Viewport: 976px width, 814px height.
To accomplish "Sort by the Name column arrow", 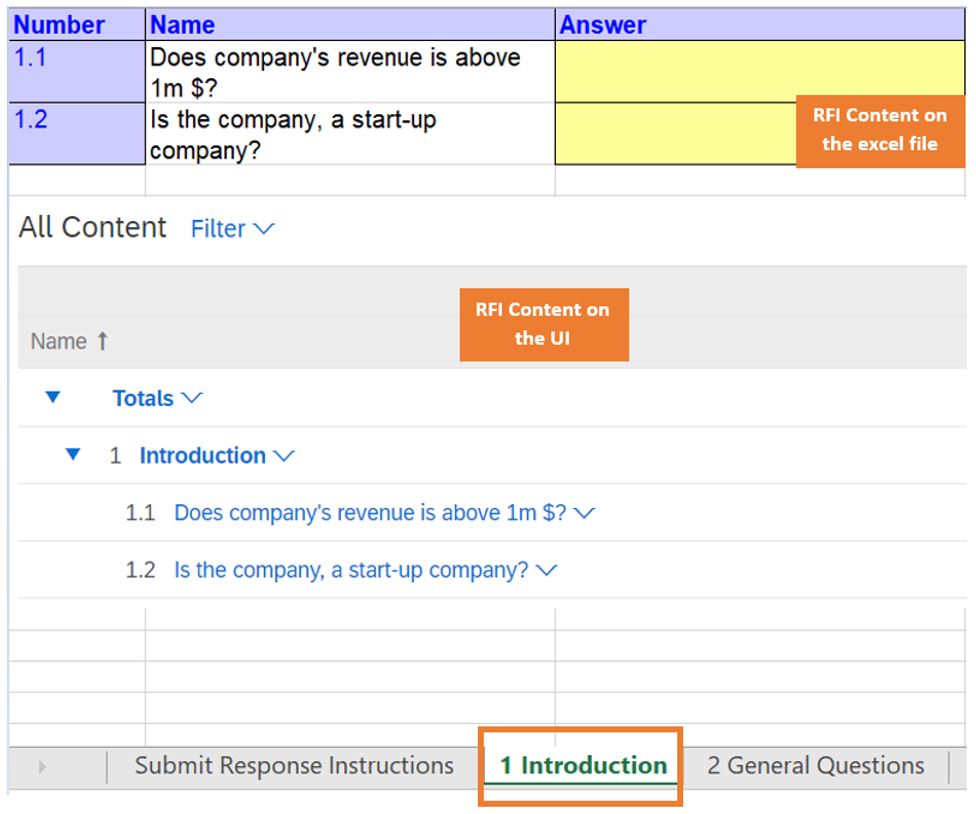I will tap(102, 342).
